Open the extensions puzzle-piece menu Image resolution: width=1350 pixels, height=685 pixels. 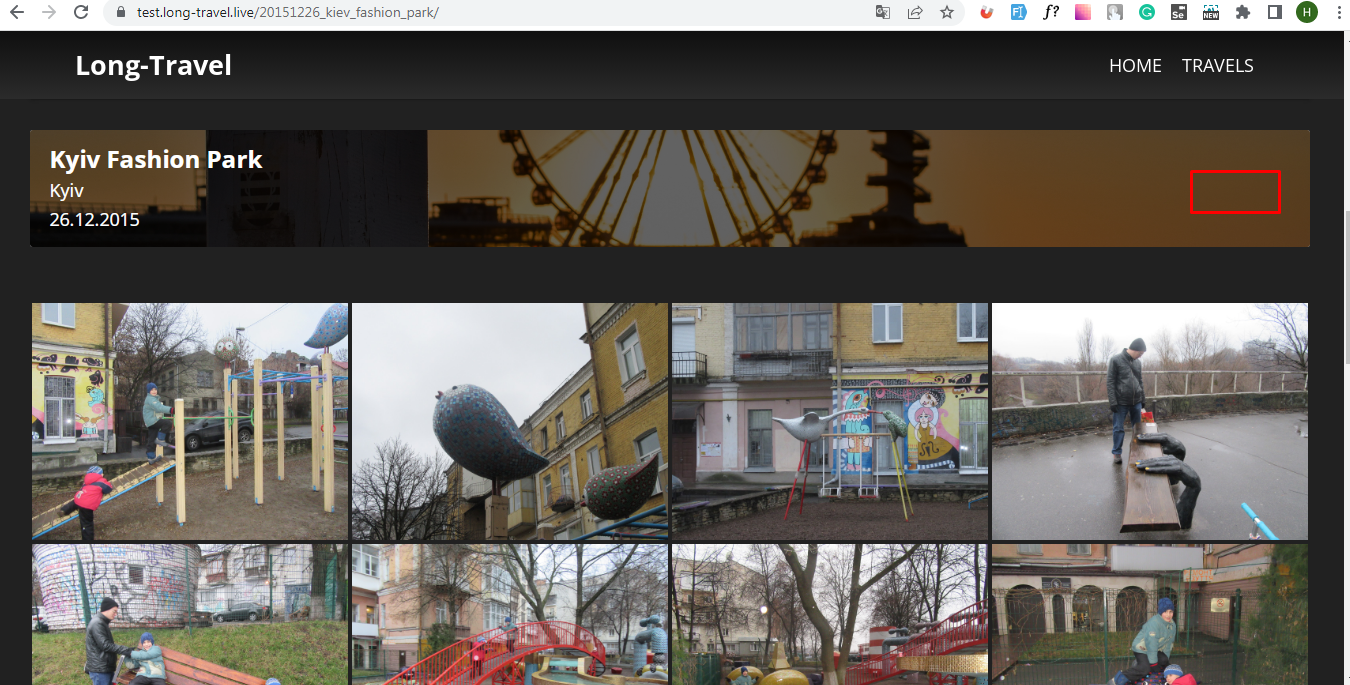pos(1242,13)
